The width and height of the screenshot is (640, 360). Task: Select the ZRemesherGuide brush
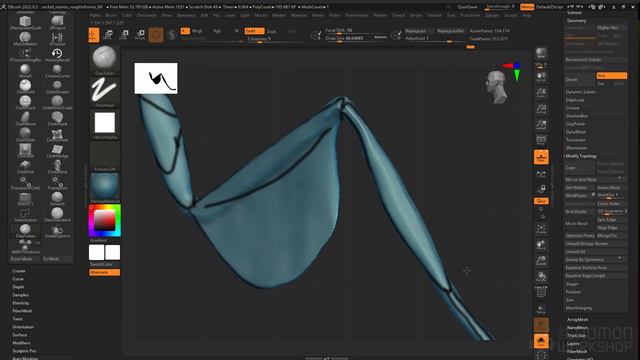(x=25, y=23)
